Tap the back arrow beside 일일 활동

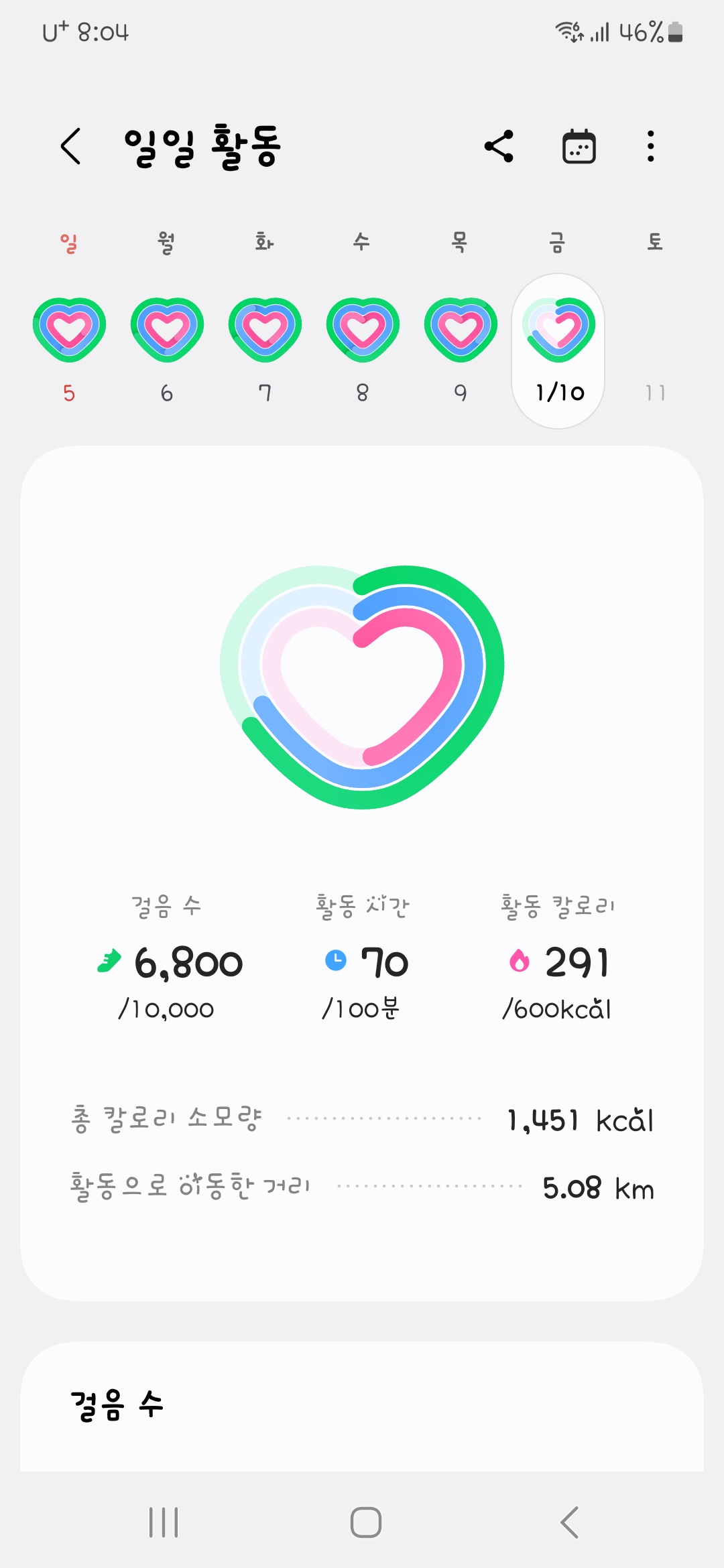[x=71, y=146]
